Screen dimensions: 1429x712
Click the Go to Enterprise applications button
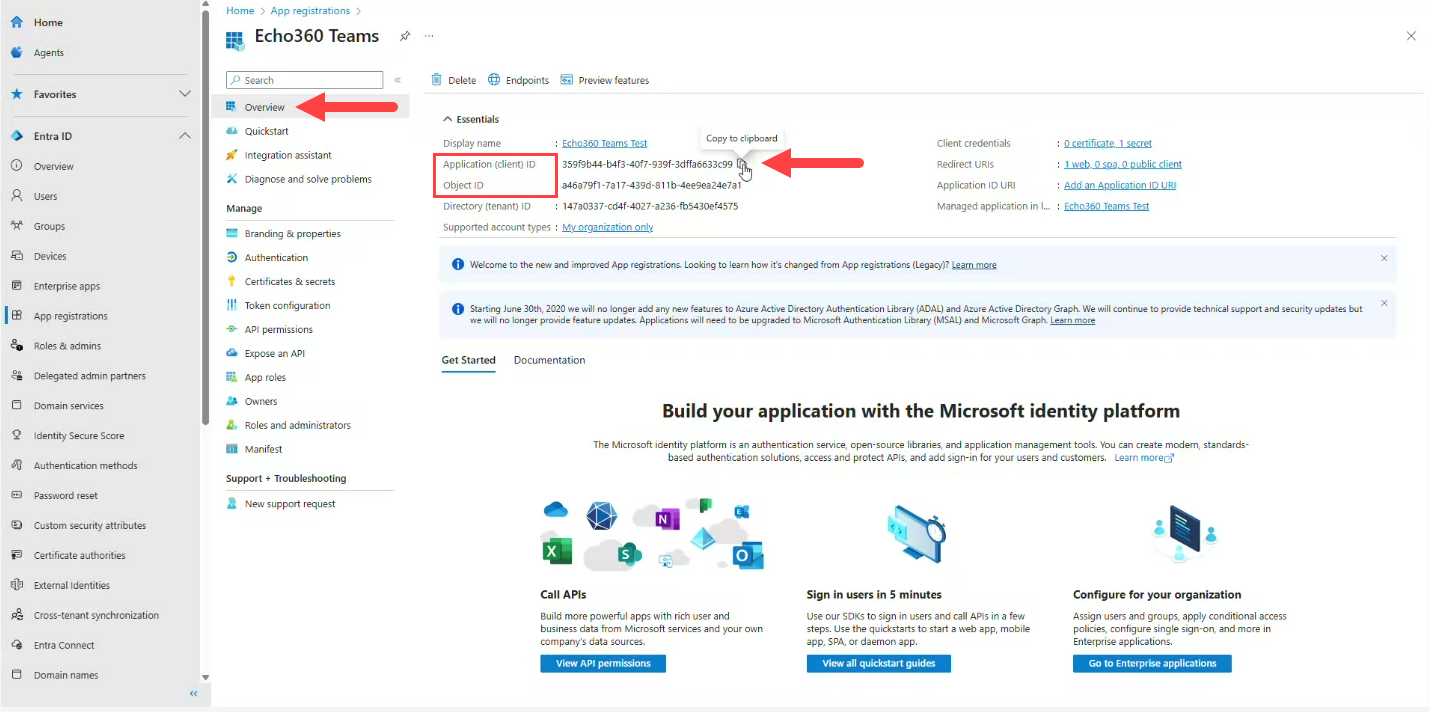pyautogui.click(x=1151, y=663)
